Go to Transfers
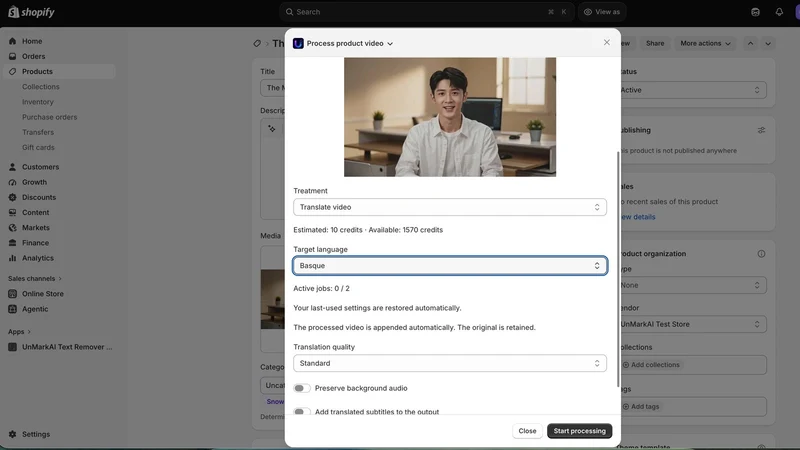The height and width of the screenshot is (450, 800). 38,132
